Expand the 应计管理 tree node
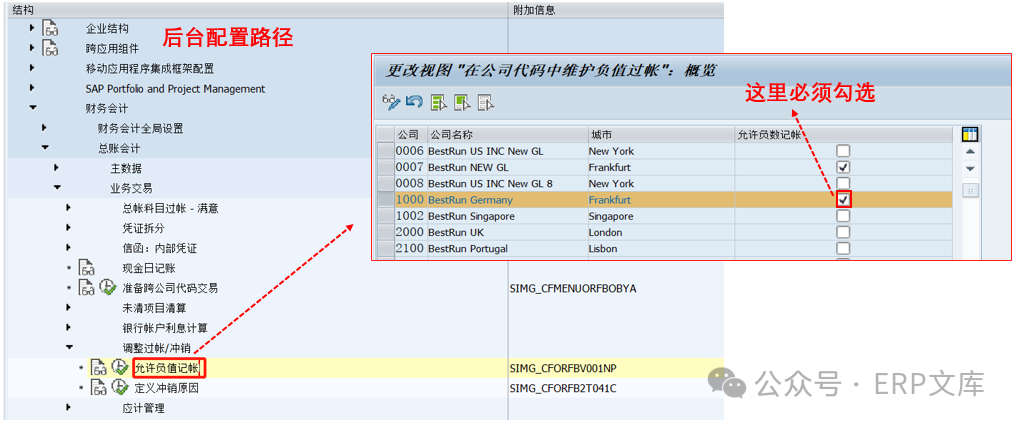This screenshot has width=1017, height=425. [68, 408]
